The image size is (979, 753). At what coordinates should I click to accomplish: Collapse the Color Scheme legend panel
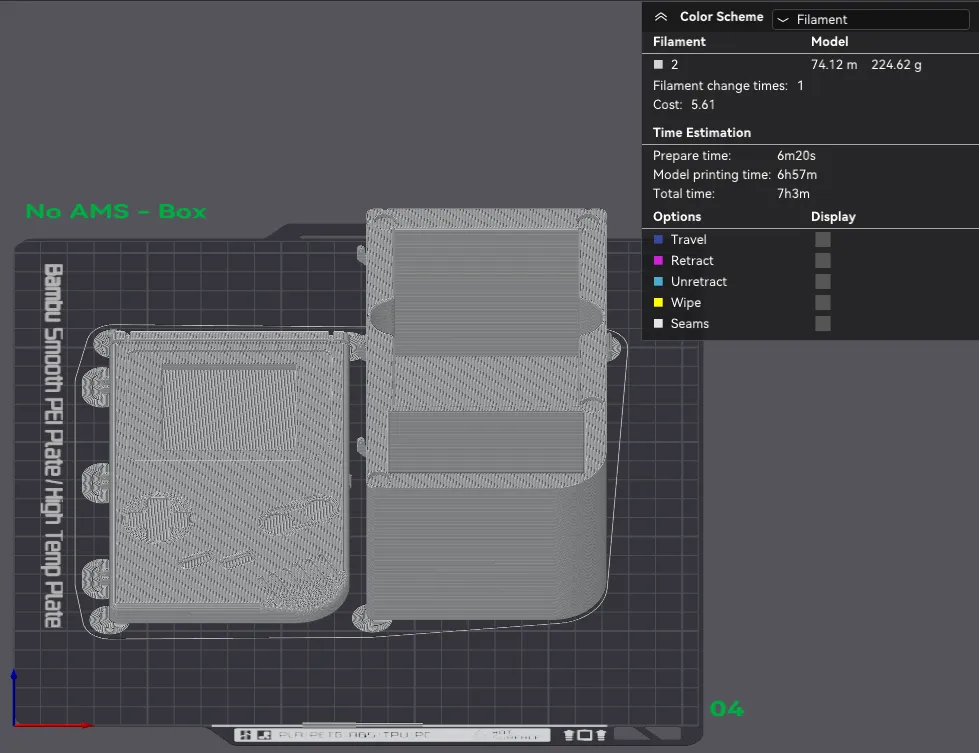pyautogui.click(x=661, y=17)
